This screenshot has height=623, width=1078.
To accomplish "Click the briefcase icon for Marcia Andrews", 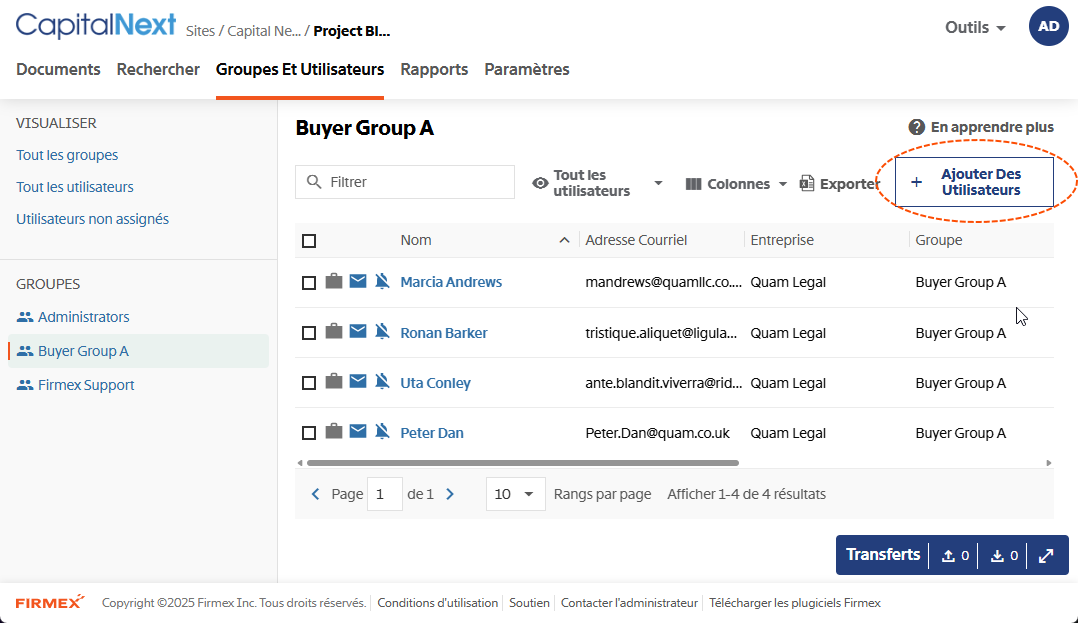I will (333, 281).
